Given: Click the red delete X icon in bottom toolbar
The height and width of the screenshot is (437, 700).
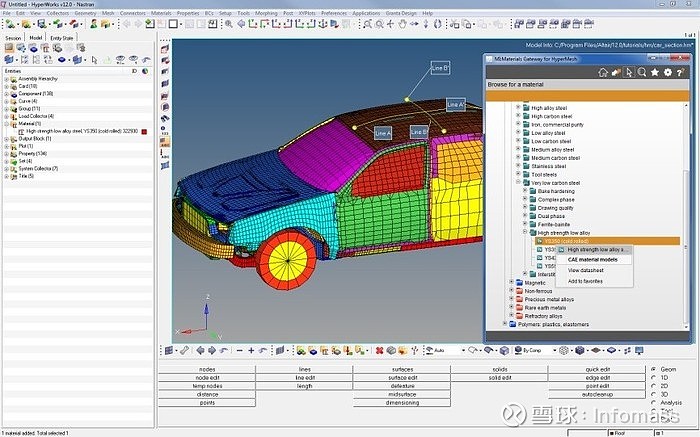Looking at the screenshot, I should [x=377, y=351].
